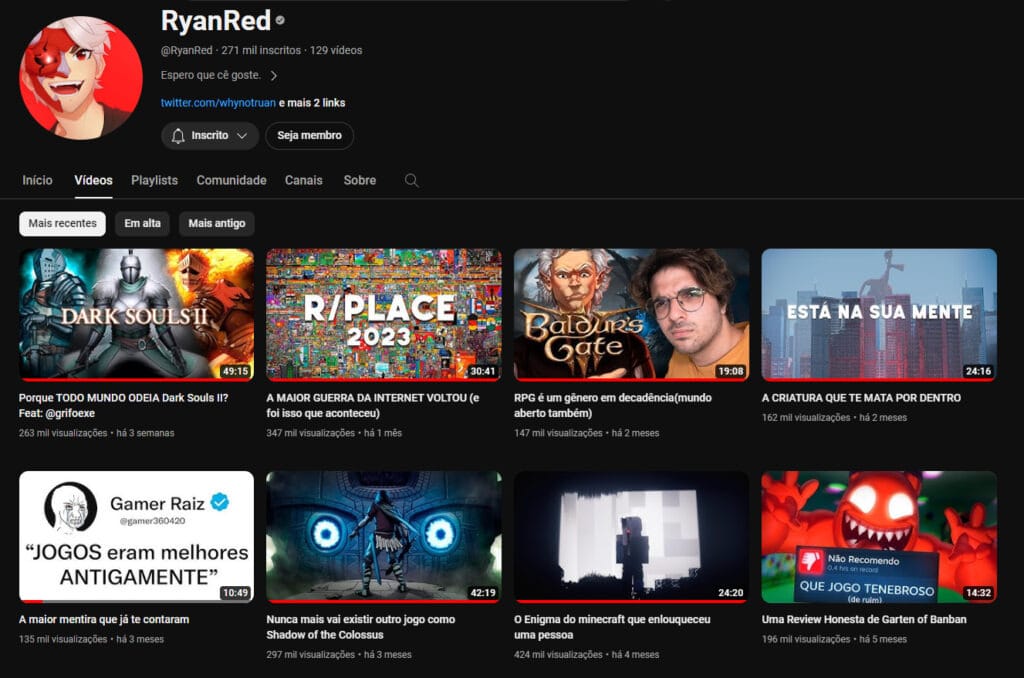
Task: Expand the Inscrito subscription dropdown arrow
Action: point(242,136)
